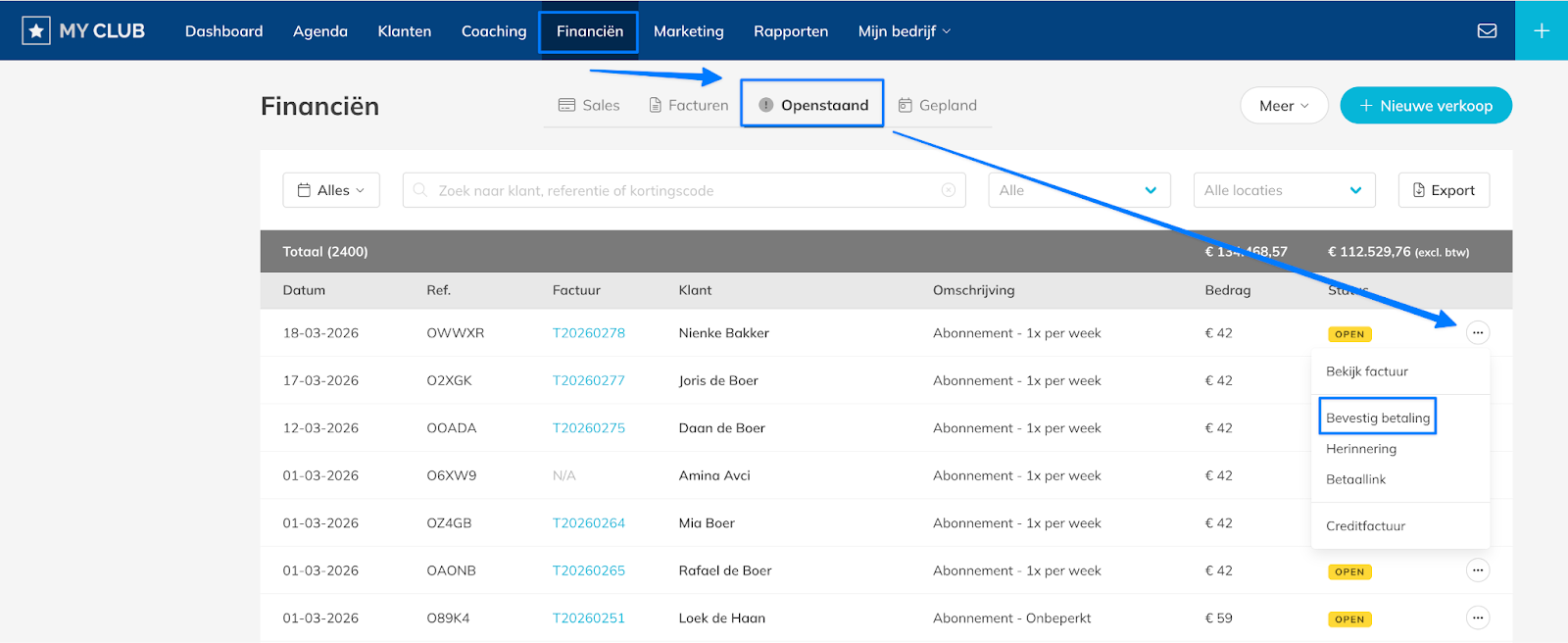Screen dimensions: 1568x643
Task: Open three-dots menu for Nienke Bakker row
Action: [1478, 333]
